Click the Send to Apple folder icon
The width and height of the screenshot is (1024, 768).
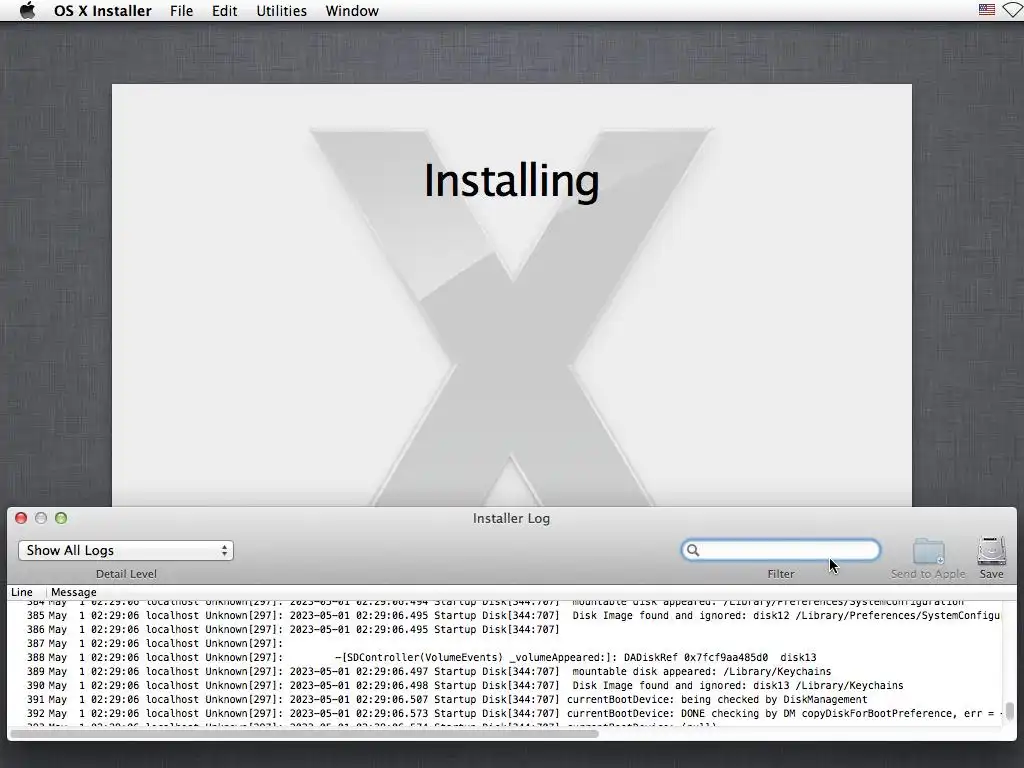point(928,551)
